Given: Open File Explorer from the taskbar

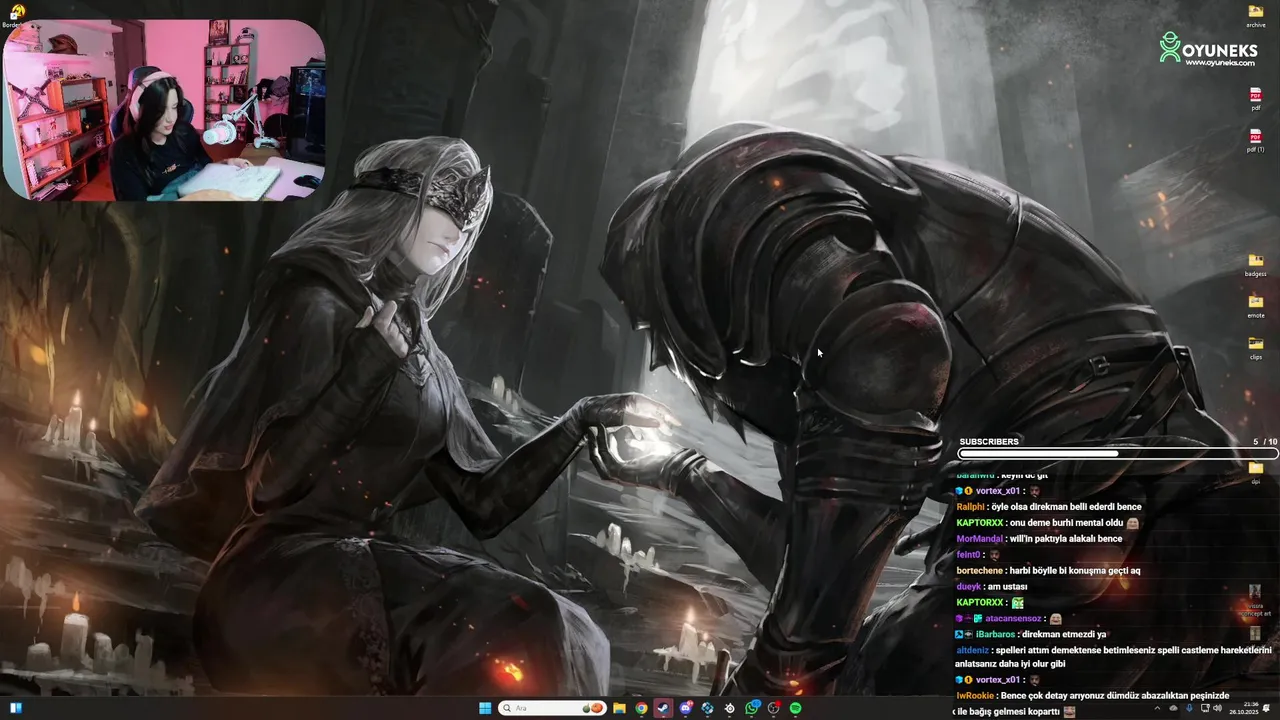Looking at the screenshot, I should pyautogui.click(x=619, y=708).
